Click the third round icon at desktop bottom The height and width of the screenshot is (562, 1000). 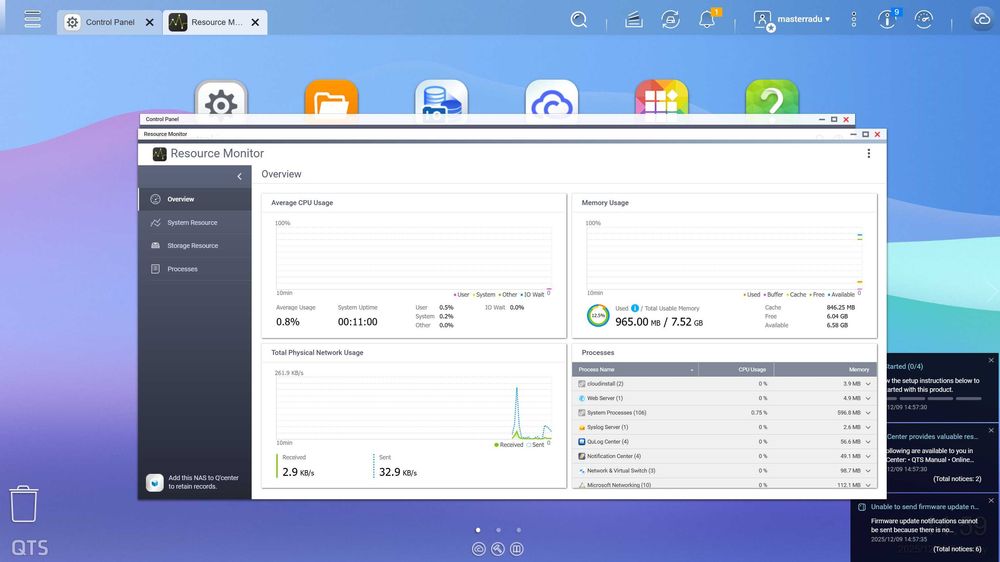tap(517, 549)
